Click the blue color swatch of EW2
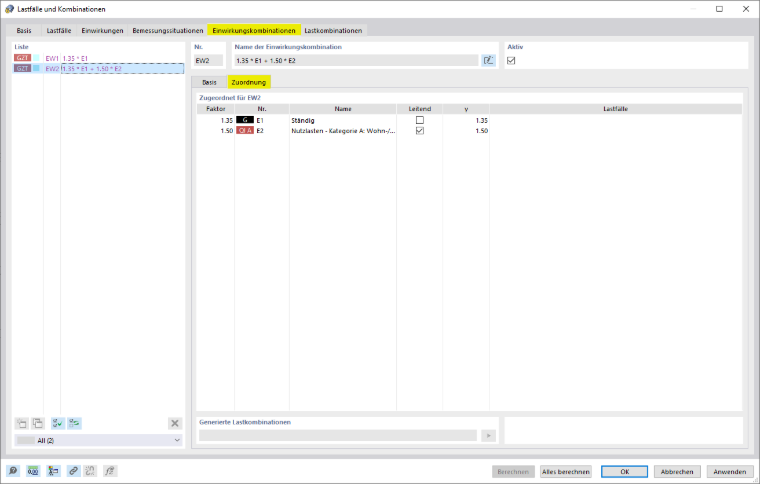The height and width of the screenshot is (484, 760). 36,68
